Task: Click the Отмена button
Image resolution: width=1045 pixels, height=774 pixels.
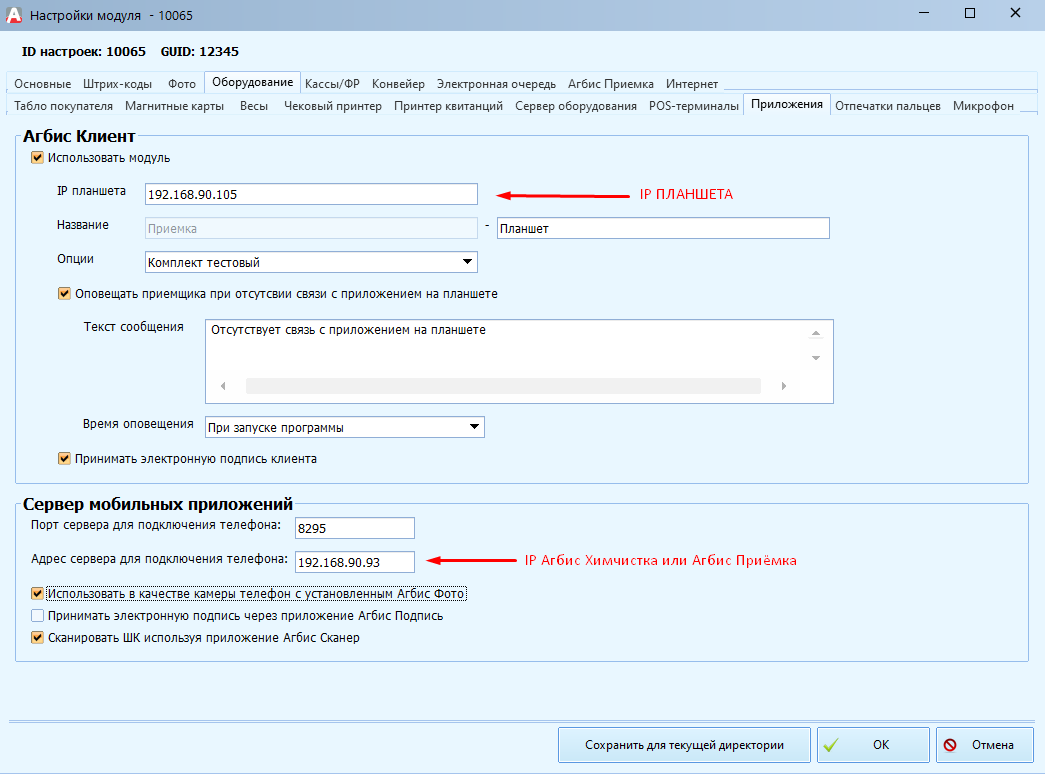Action: point(984,745)
